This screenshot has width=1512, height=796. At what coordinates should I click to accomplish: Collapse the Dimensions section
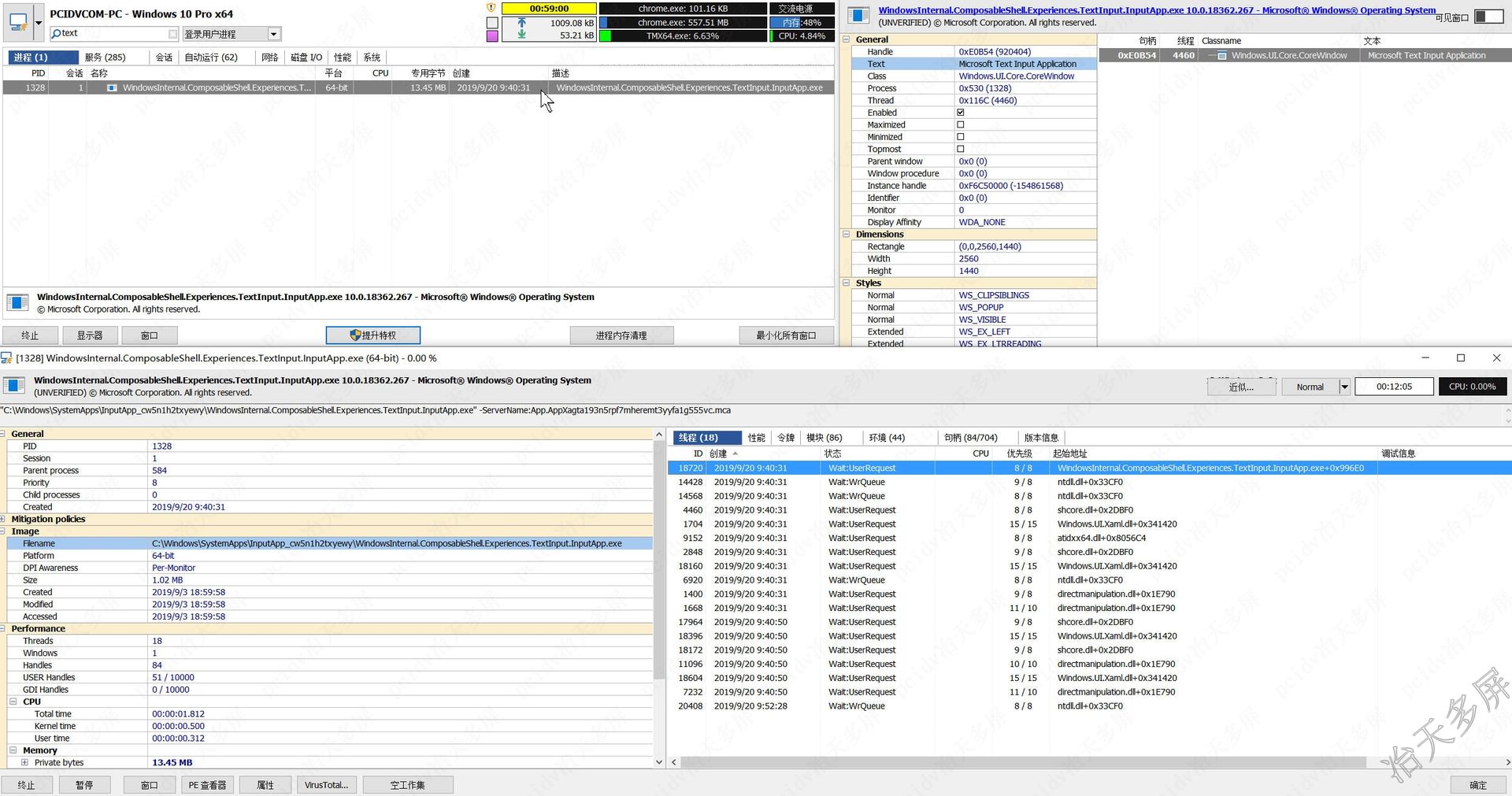(847, 235)
